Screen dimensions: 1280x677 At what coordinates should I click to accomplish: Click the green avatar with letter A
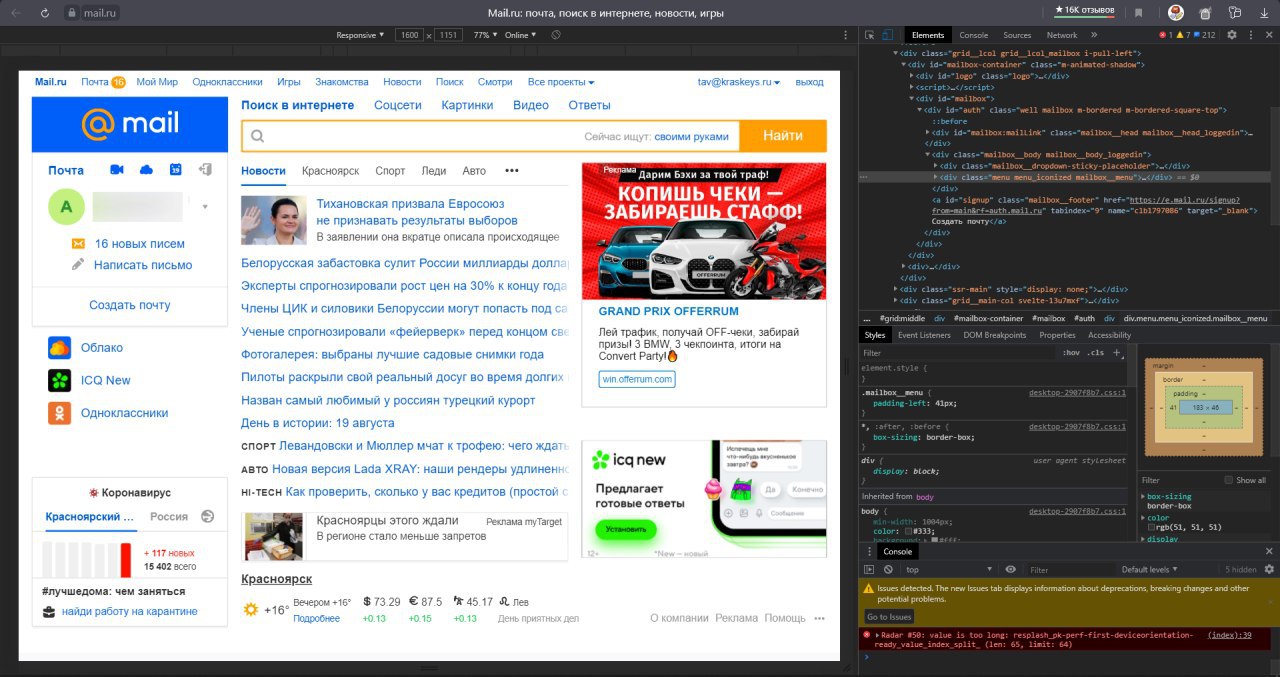(x=66, y=207)
